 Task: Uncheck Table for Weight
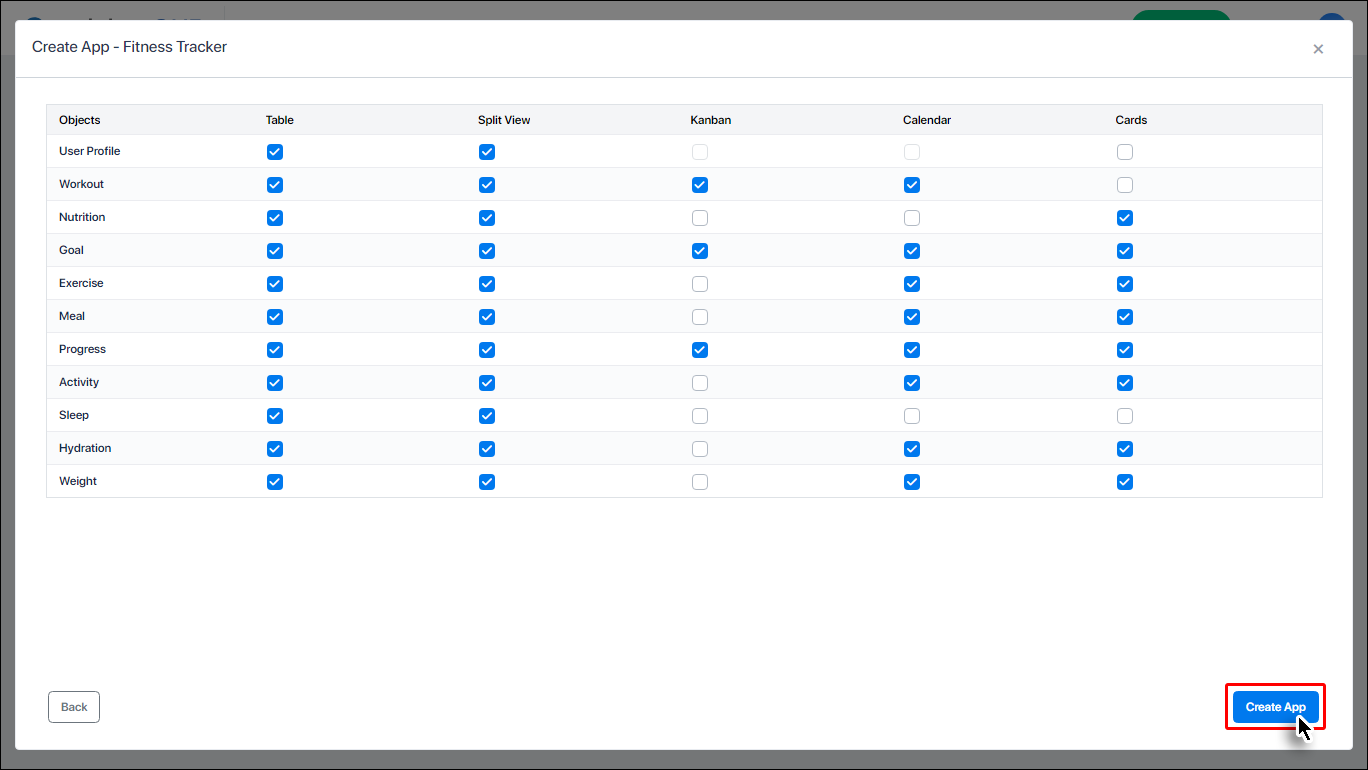point(275,482)
